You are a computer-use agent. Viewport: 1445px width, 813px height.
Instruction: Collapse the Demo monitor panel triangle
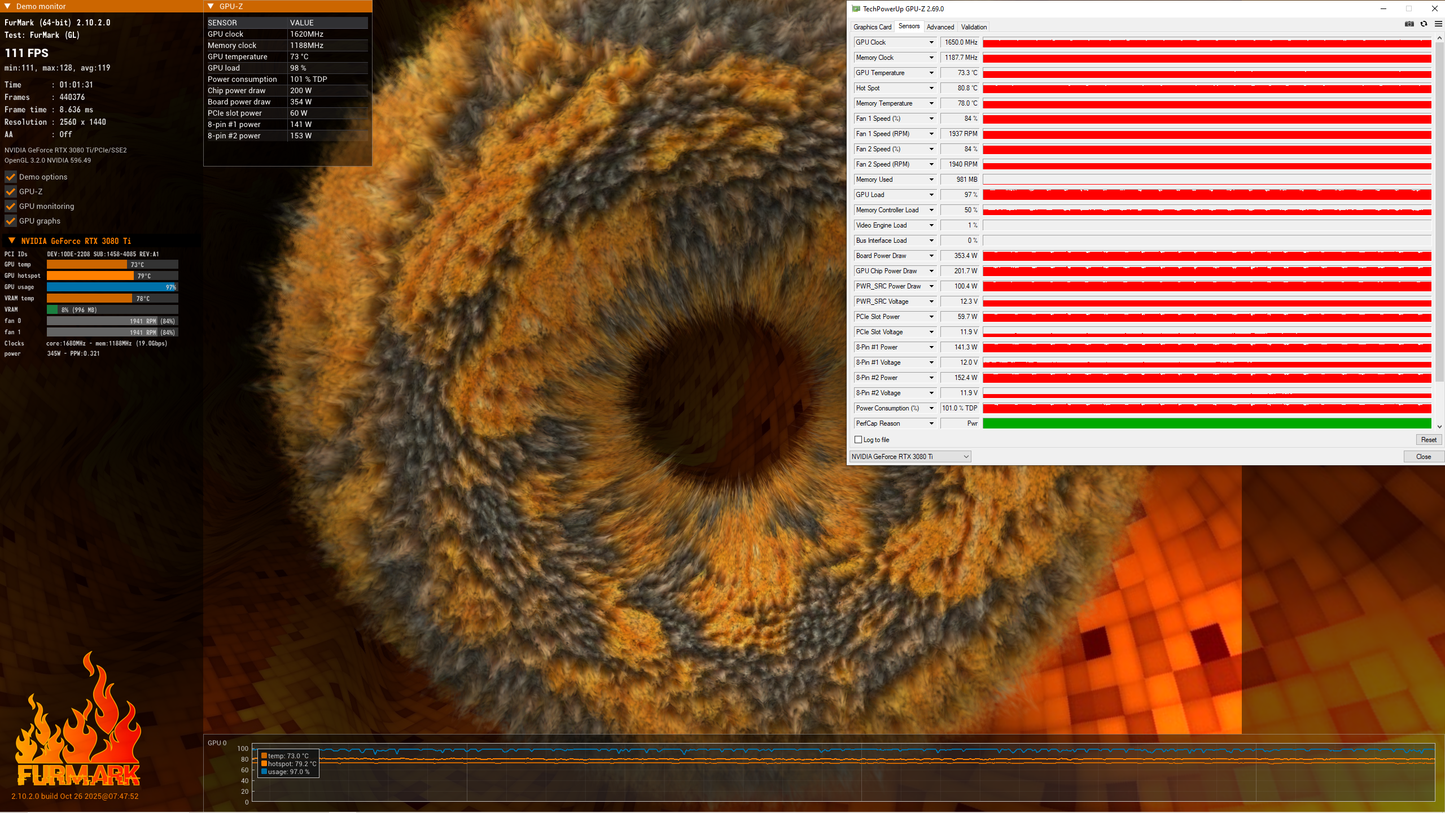[x=8, y=6]
